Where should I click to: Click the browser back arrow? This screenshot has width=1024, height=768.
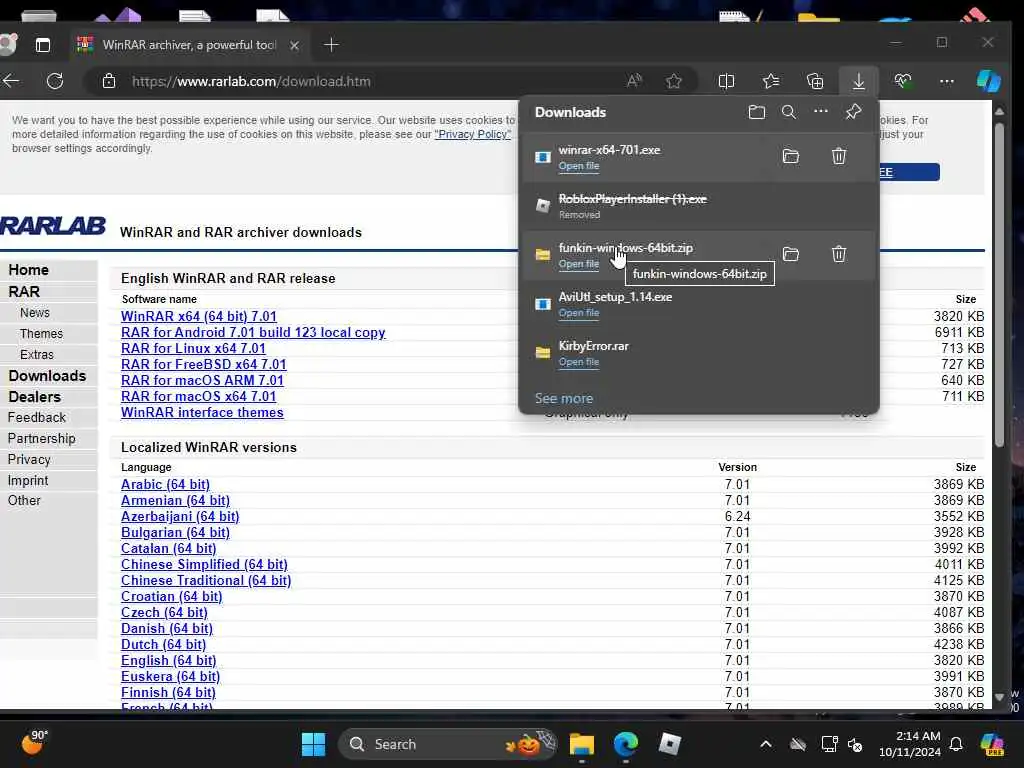point(11,81)
